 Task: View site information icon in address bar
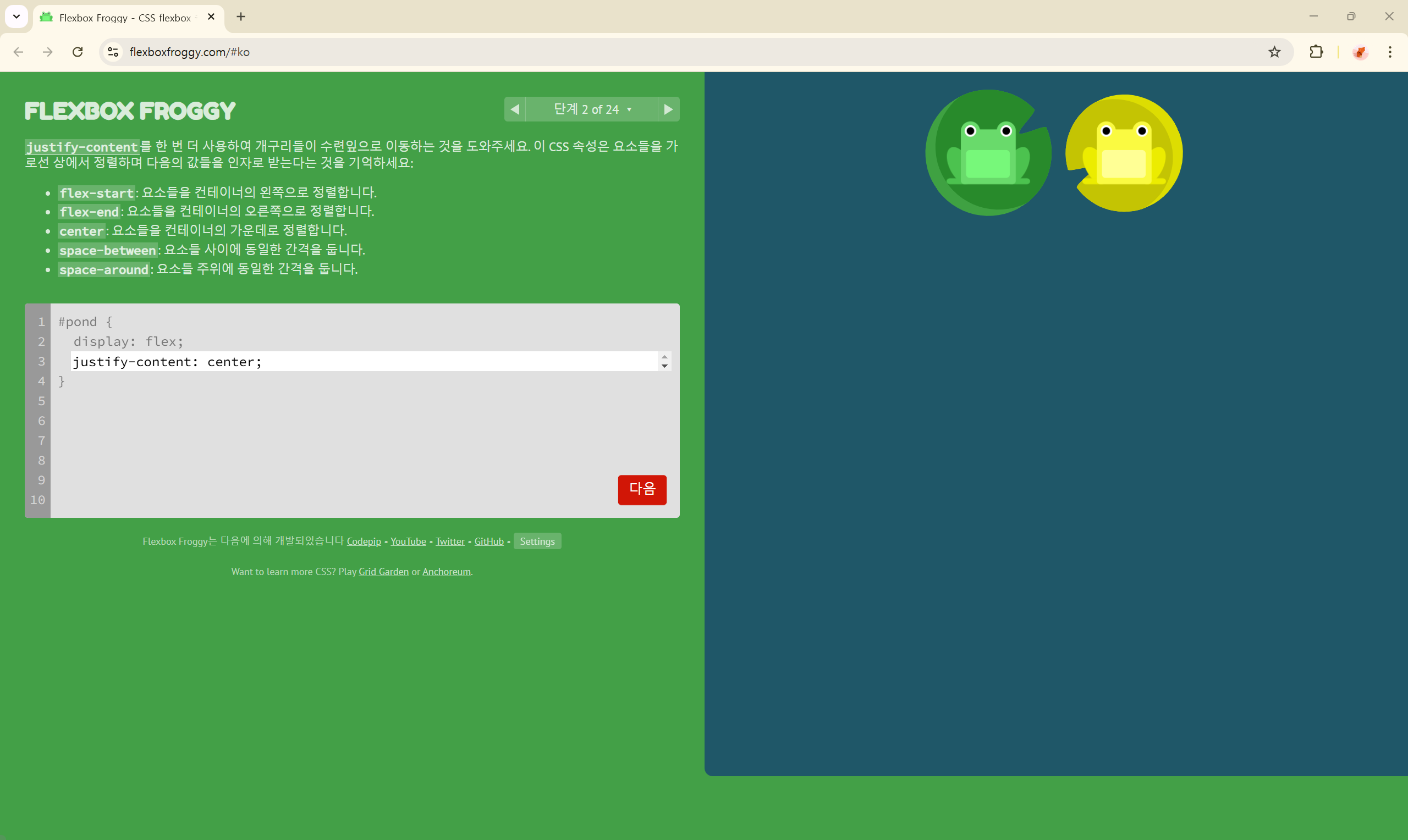tap(113, 52)
